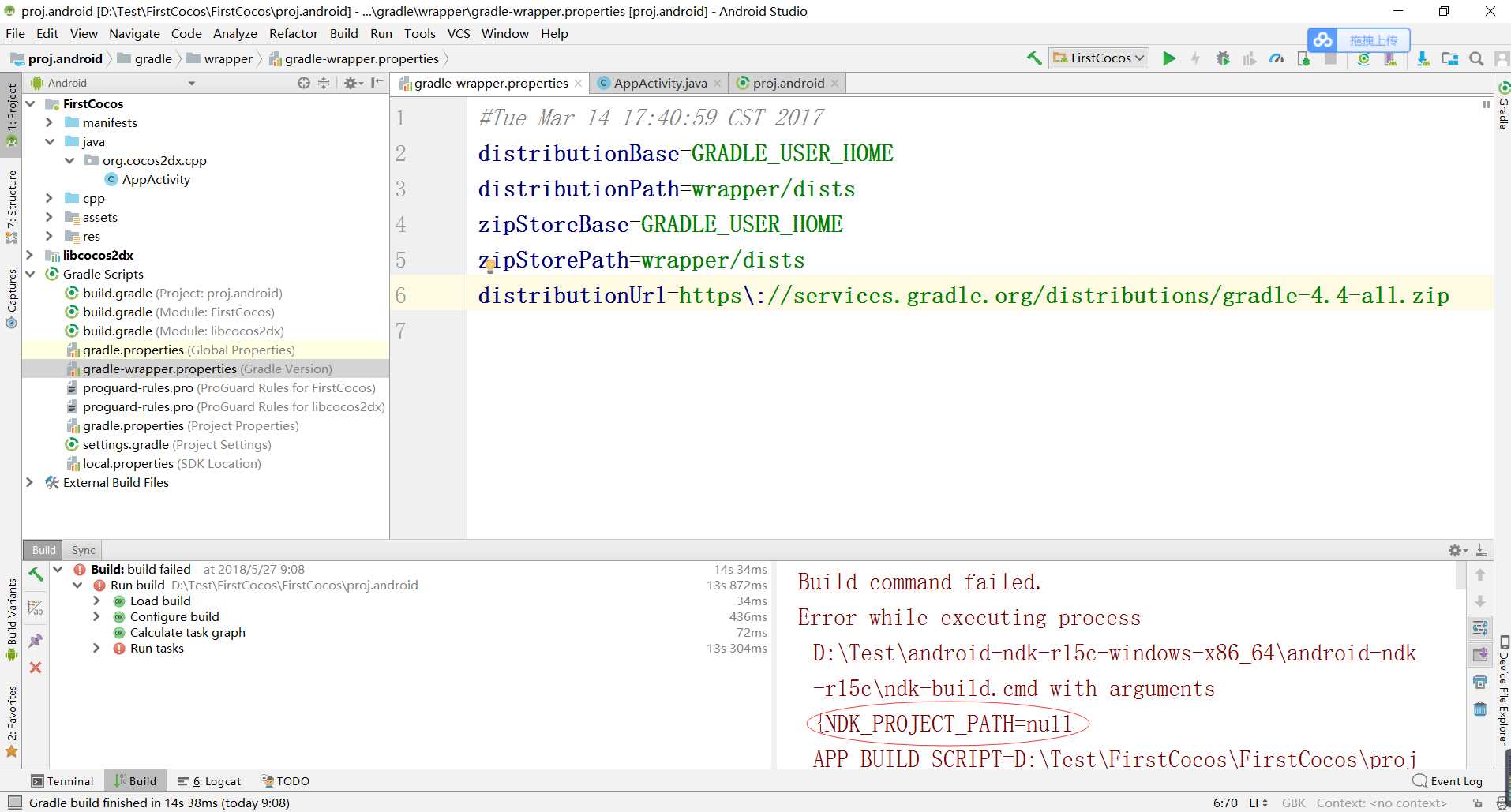The height and width of the screenshot is (812, 1511).
Task: Open the Favorites sidebar tab
Action: [x=11, y=720]
